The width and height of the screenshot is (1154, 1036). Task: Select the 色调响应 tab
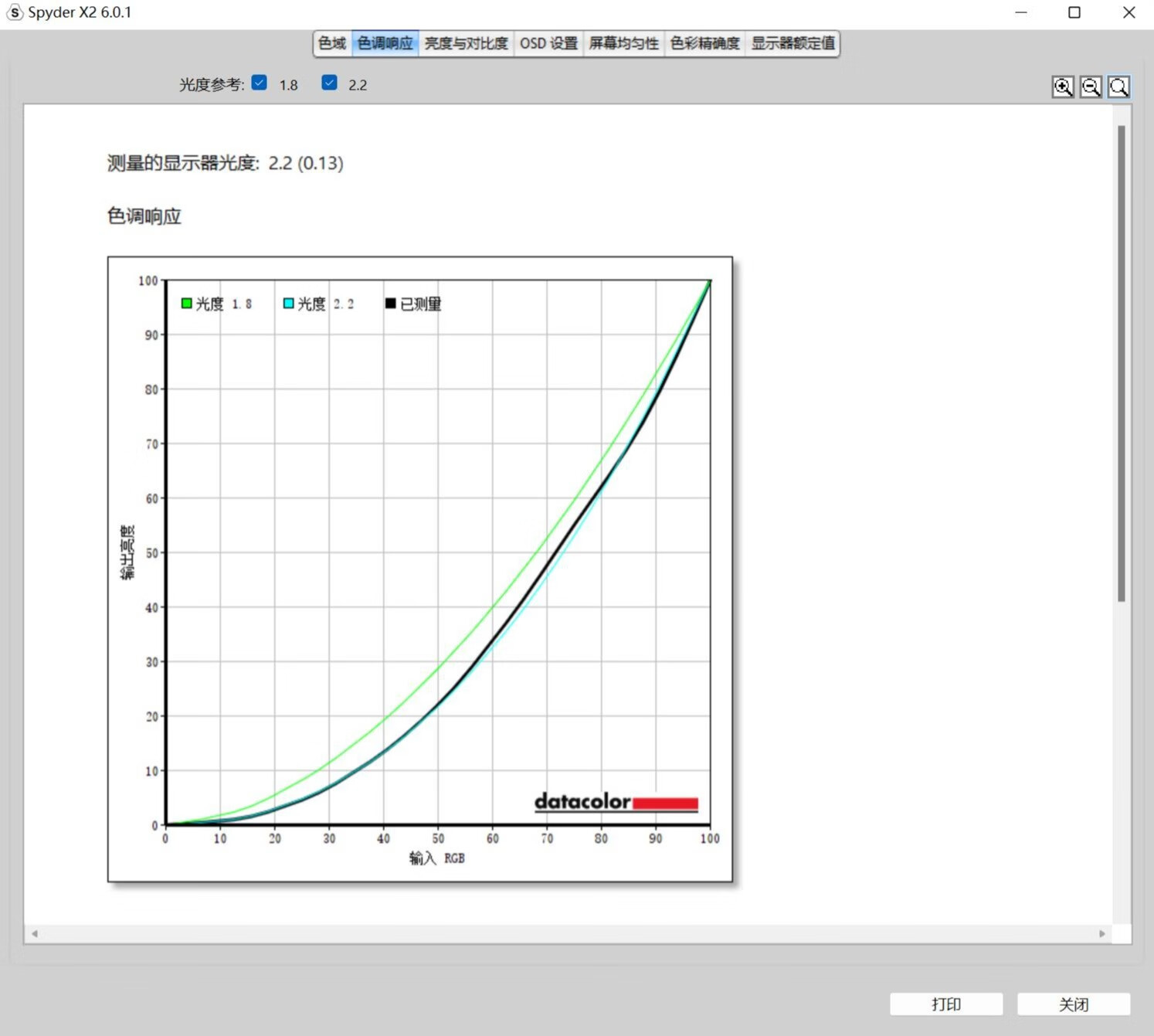click(x=385, y=43)
